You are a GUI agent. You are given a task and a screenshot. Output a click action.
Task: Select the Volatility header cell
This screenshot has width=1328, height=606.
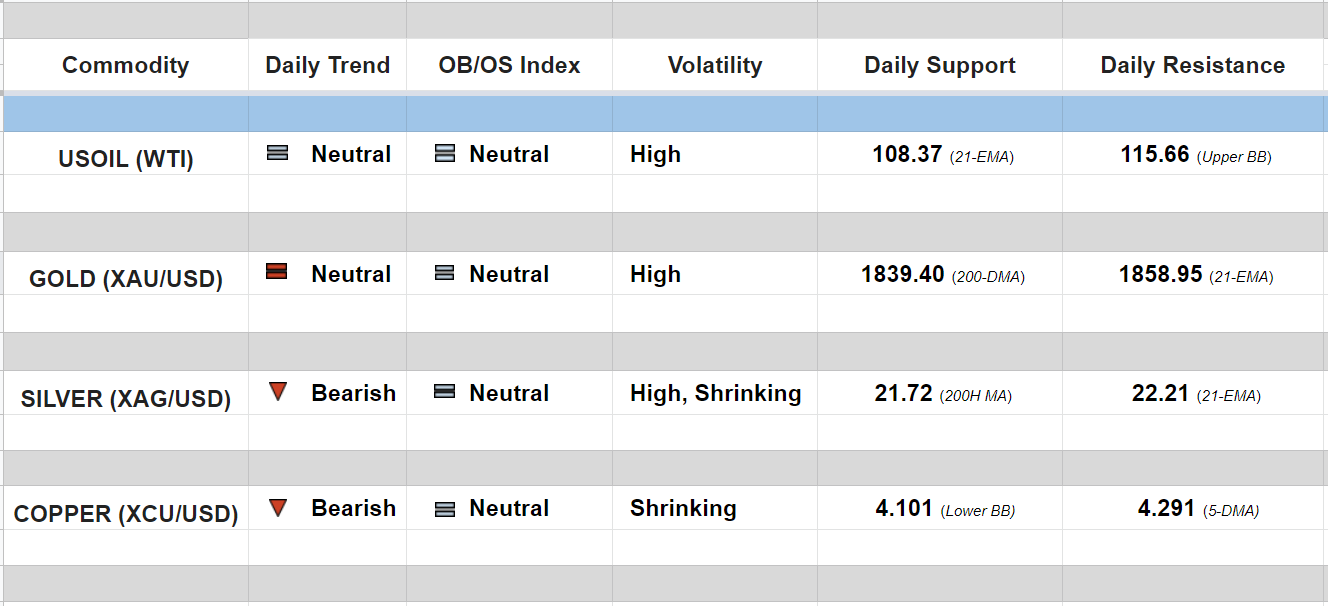pos(714,66)
